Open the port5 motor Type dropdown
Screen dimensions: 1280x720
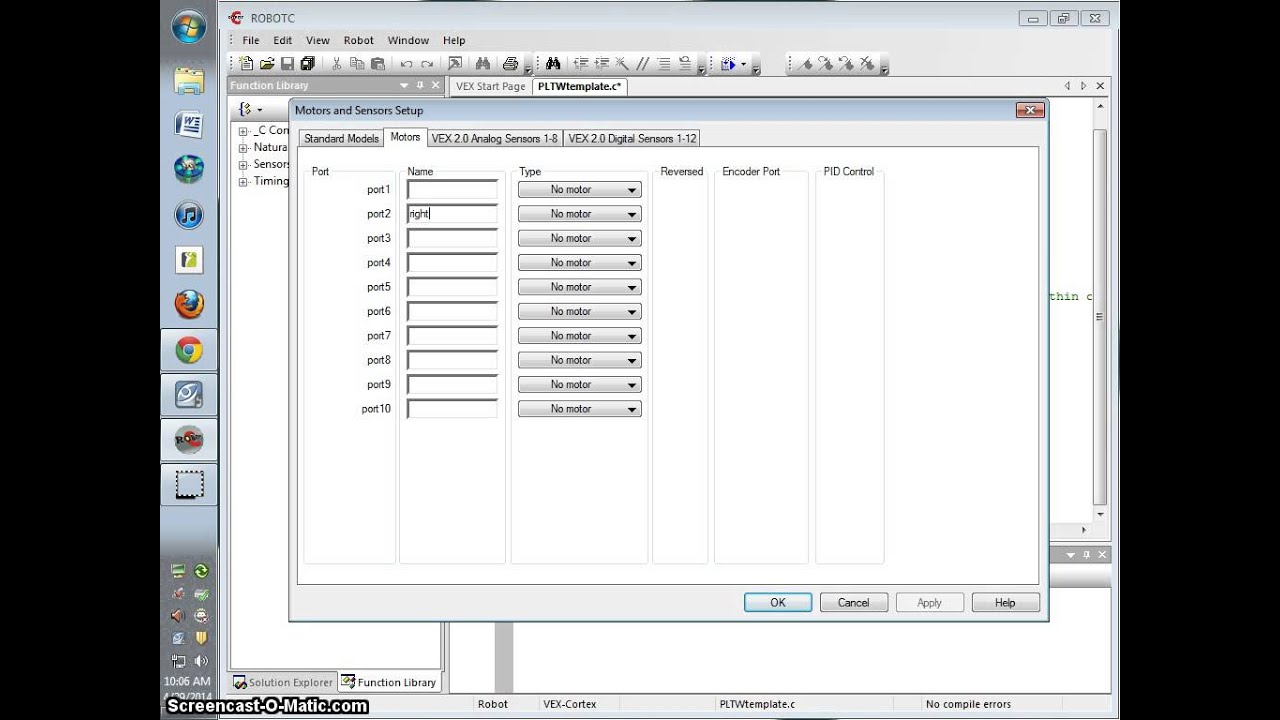tap(579, 287)
